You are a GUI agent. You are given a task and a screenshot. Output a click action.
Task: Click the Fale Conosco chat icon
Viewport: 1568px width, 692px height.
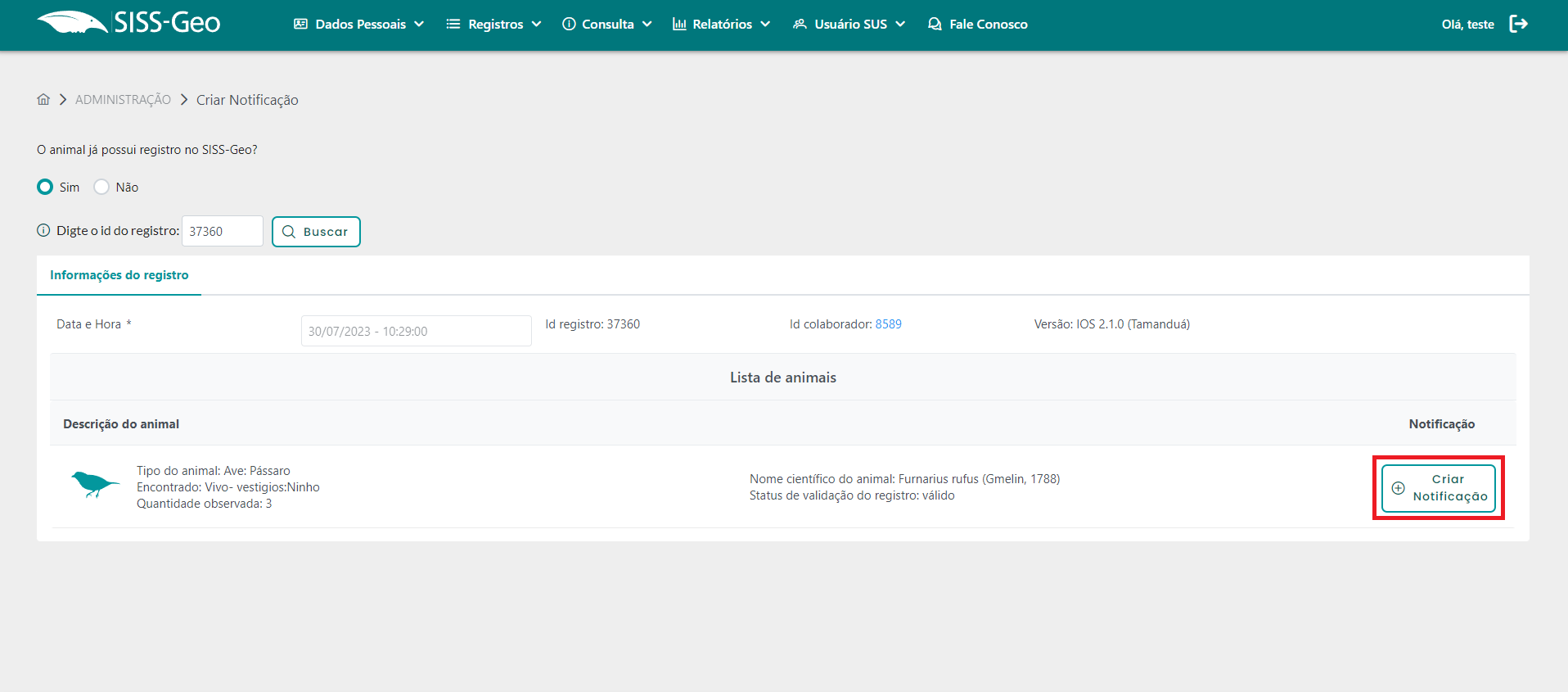935,25
